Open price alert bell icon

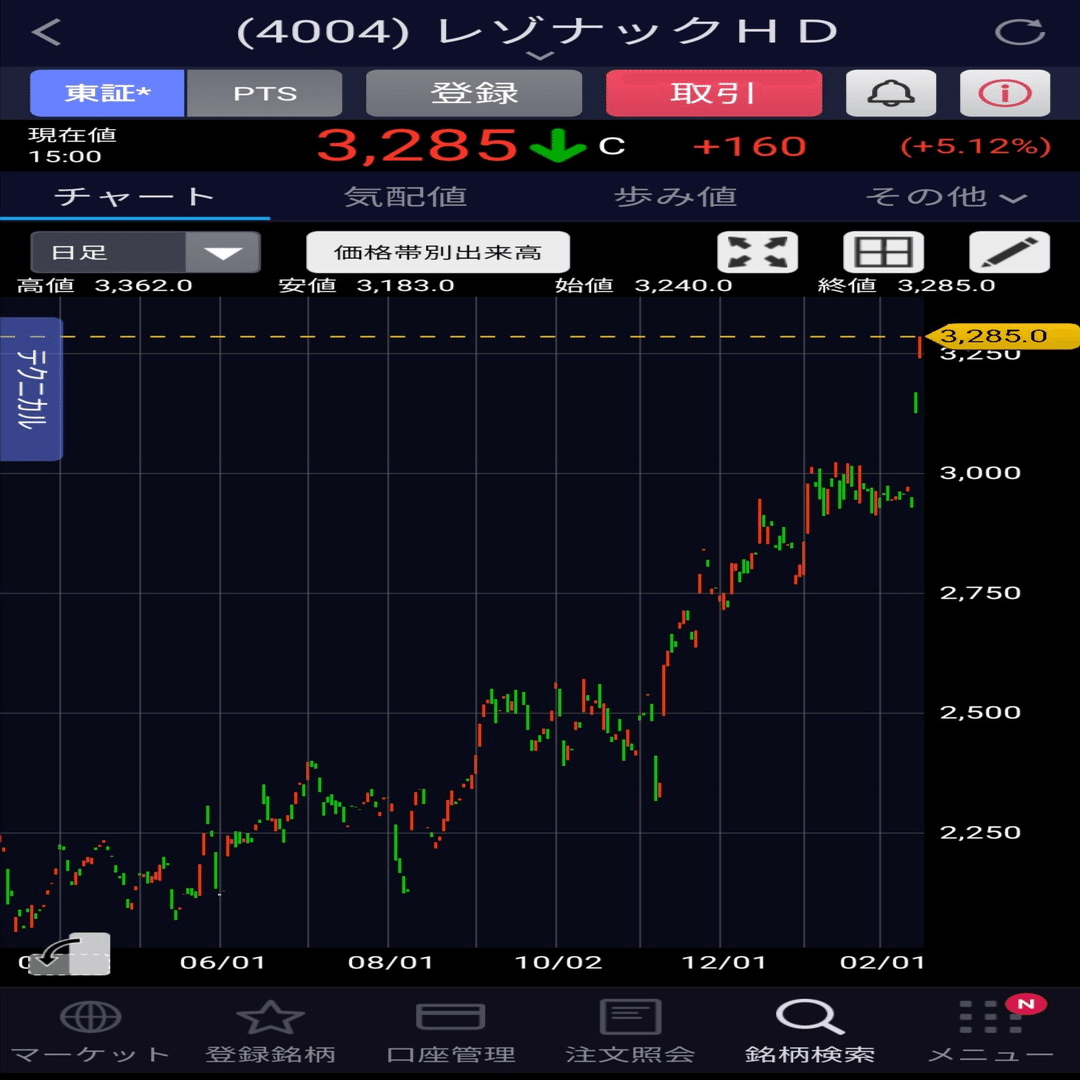point(891,93)
